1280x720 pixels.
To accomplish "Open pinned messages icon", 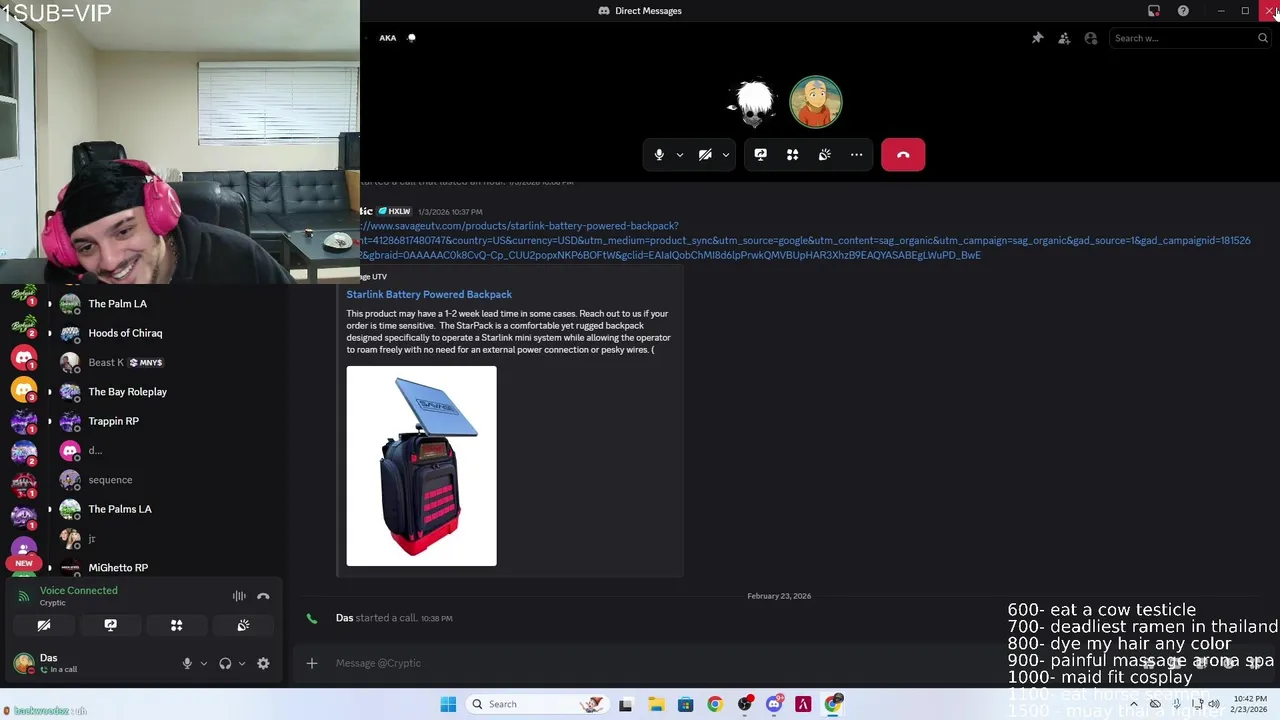I will [x=1038, y=38].
